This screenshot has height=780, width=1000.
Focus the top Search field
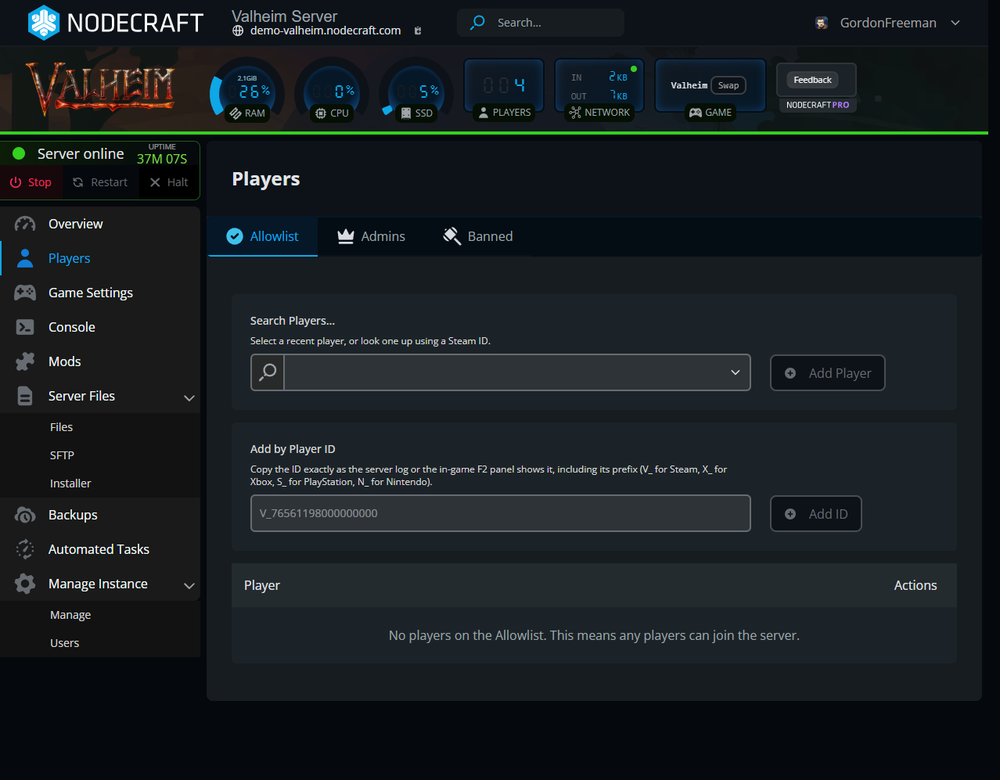(x=541, y=23)
